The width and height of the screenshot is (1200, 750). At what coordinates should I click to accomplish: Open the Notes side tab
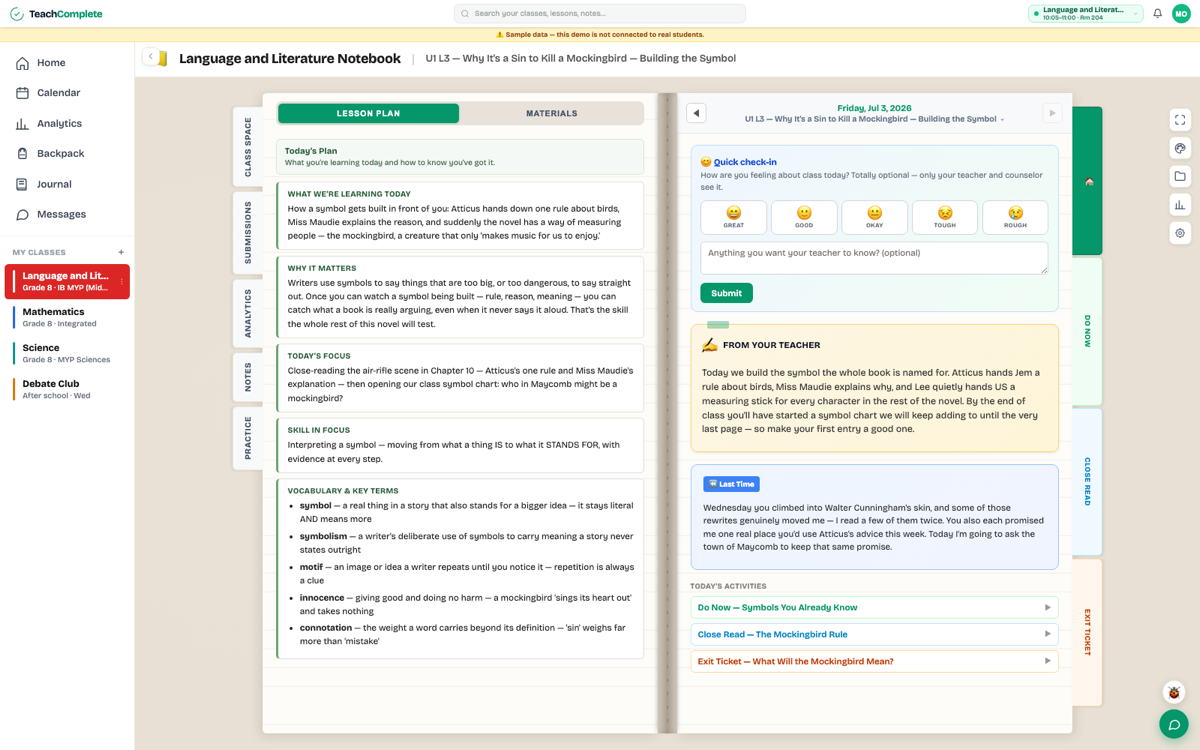coord(248,377)
